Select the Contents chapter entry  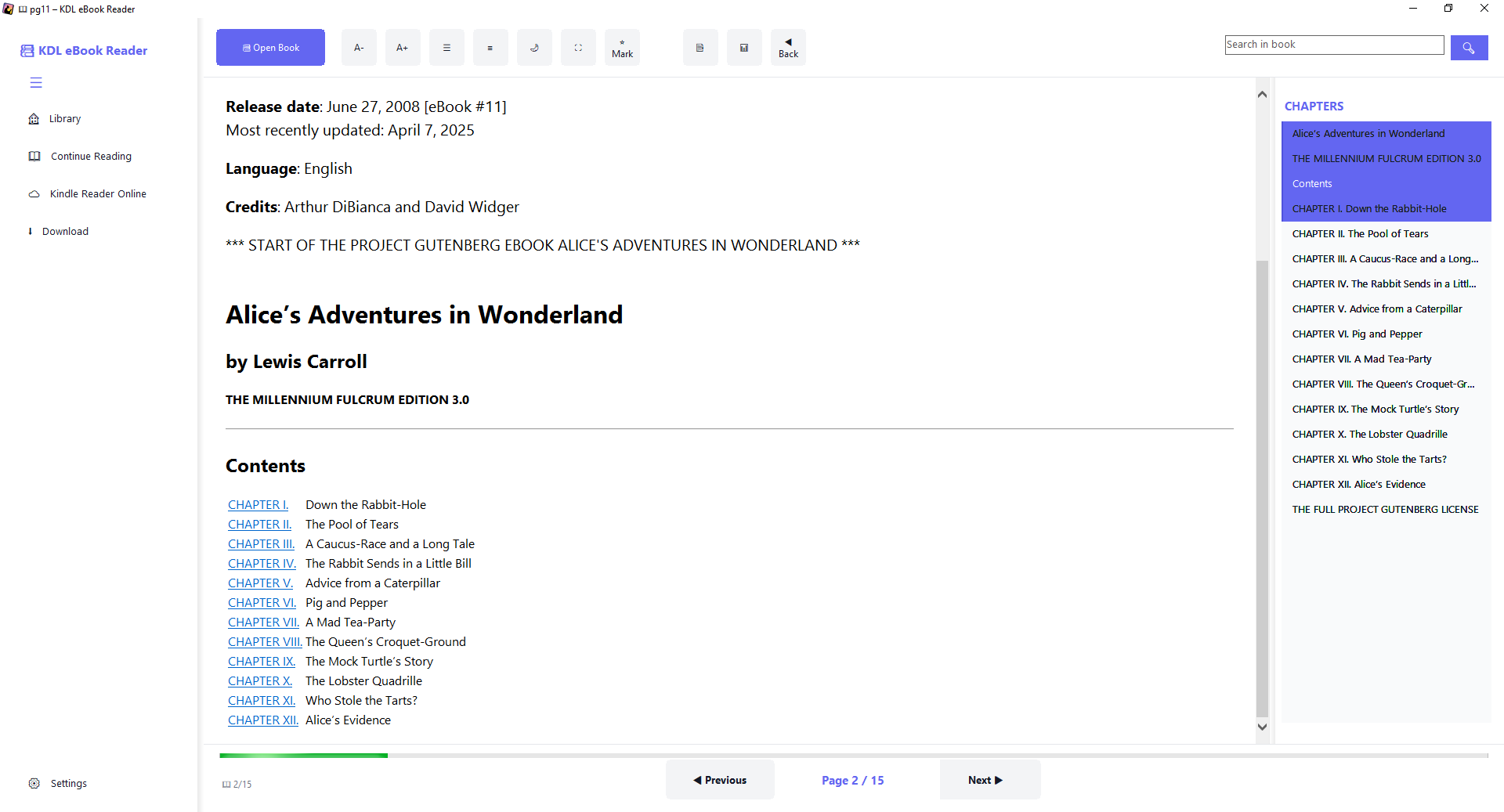point(1311,183)
